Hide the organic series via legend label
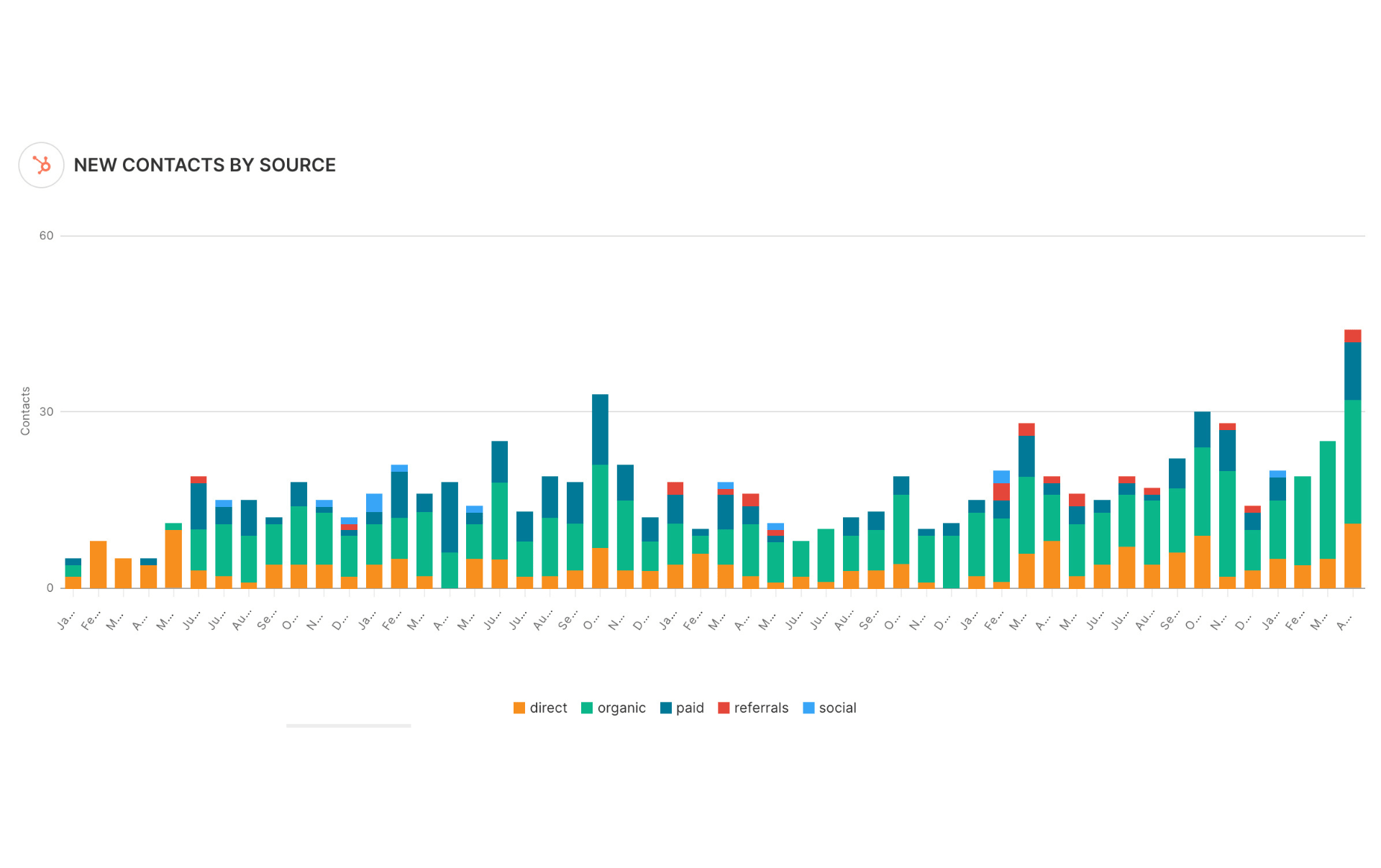Screen dimensions: 1381x868 tap(621, 708)
